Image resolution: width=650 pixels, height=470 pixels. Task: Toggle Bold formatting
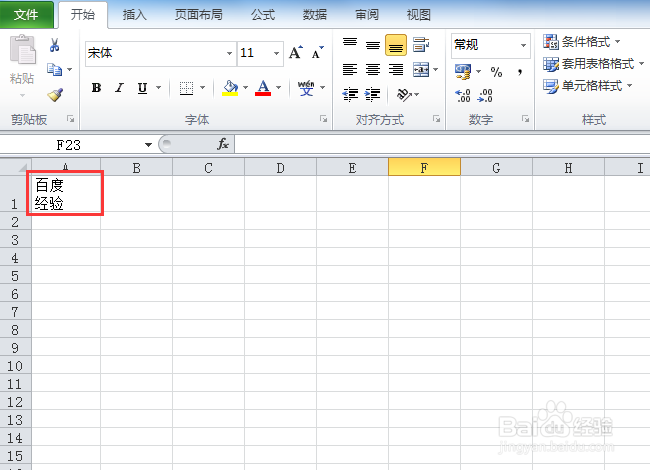tap(97, 88)
